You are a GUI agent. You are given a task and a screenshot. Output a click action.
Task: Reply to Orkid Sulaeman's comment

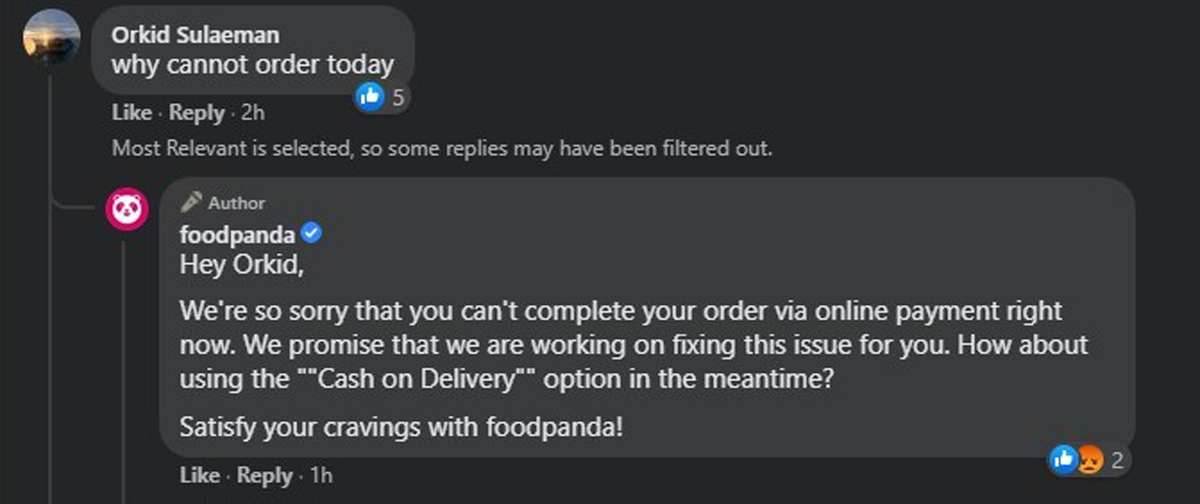coord(196,113)
